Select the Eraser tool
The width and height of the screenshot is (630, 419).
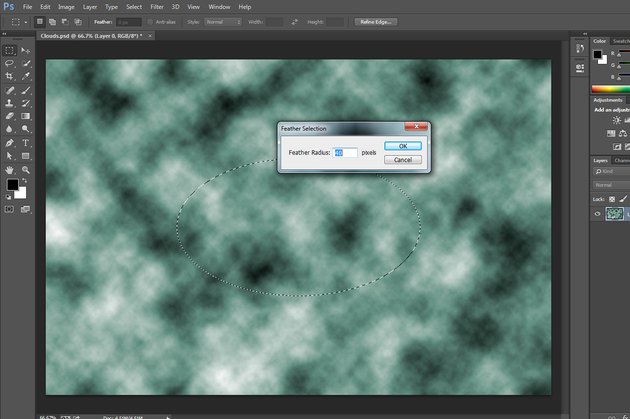(x=9, y=116)
